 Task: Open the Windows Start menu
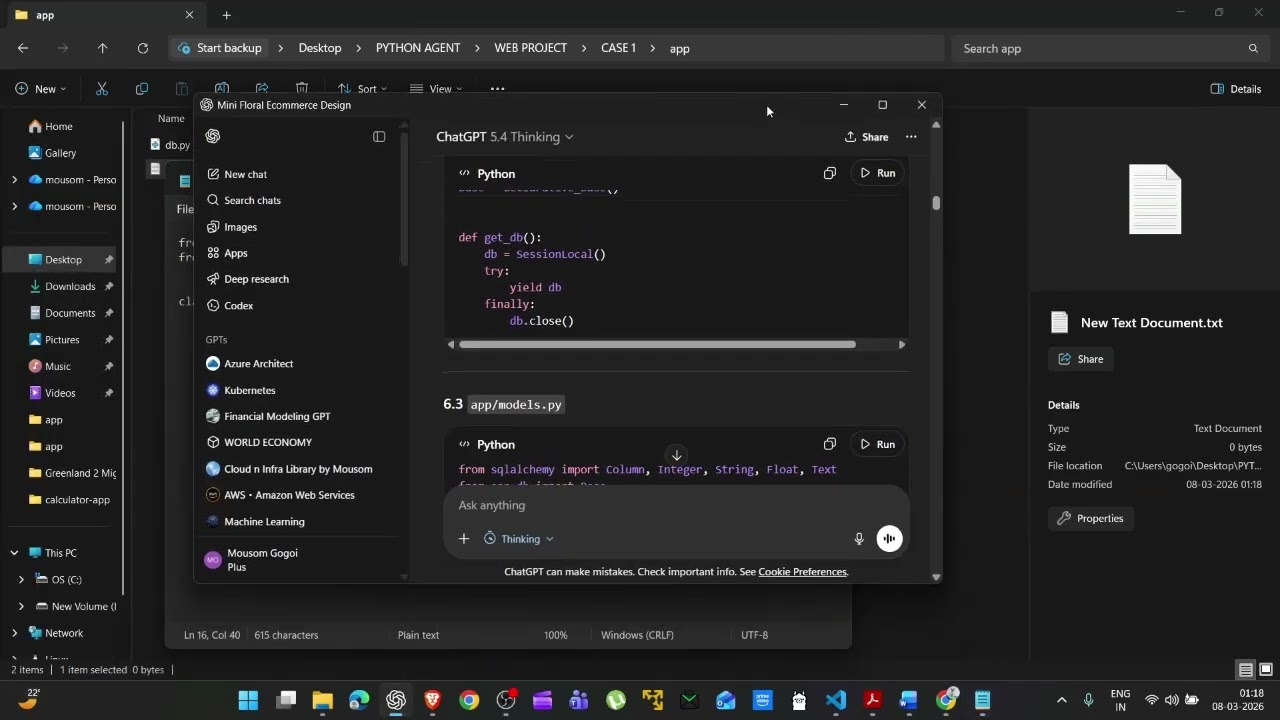[248, 700]
